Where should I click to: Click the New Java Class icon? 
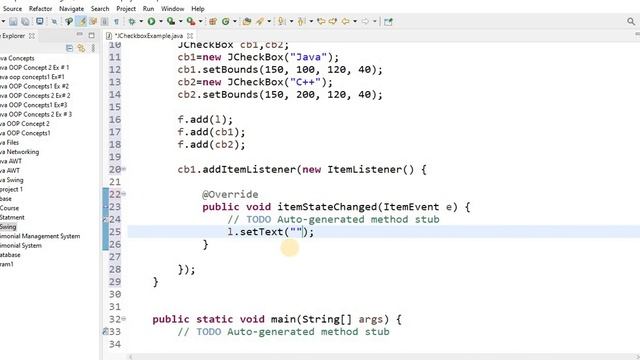click(226, 22)
